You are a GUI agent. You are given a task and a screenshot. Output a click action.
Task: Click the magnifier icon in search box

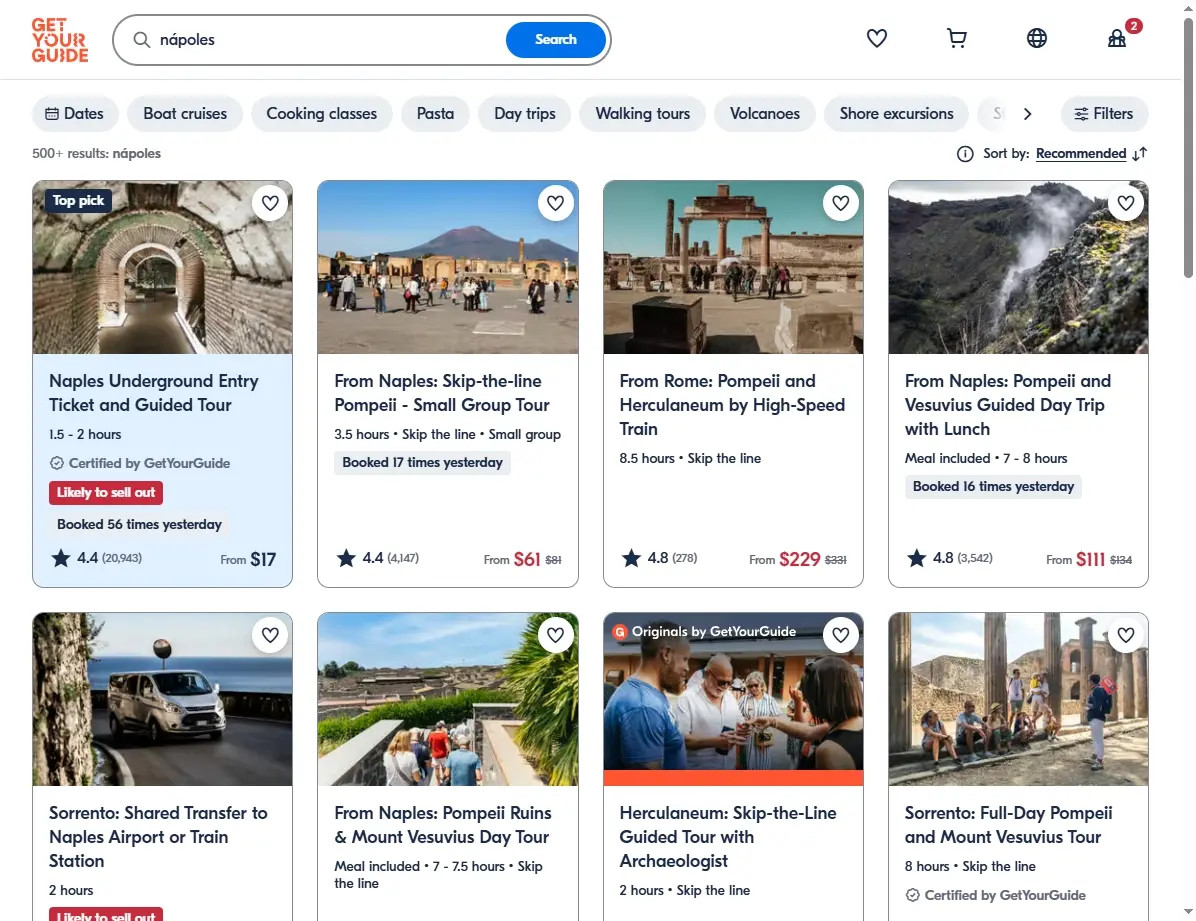(x=141, y=40)
